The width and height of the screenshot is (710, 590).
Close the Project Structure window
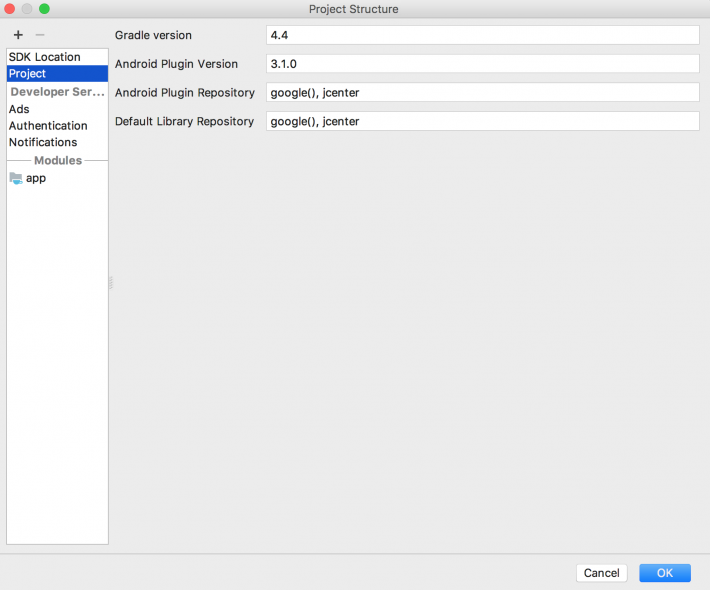(x=10, y=9)
